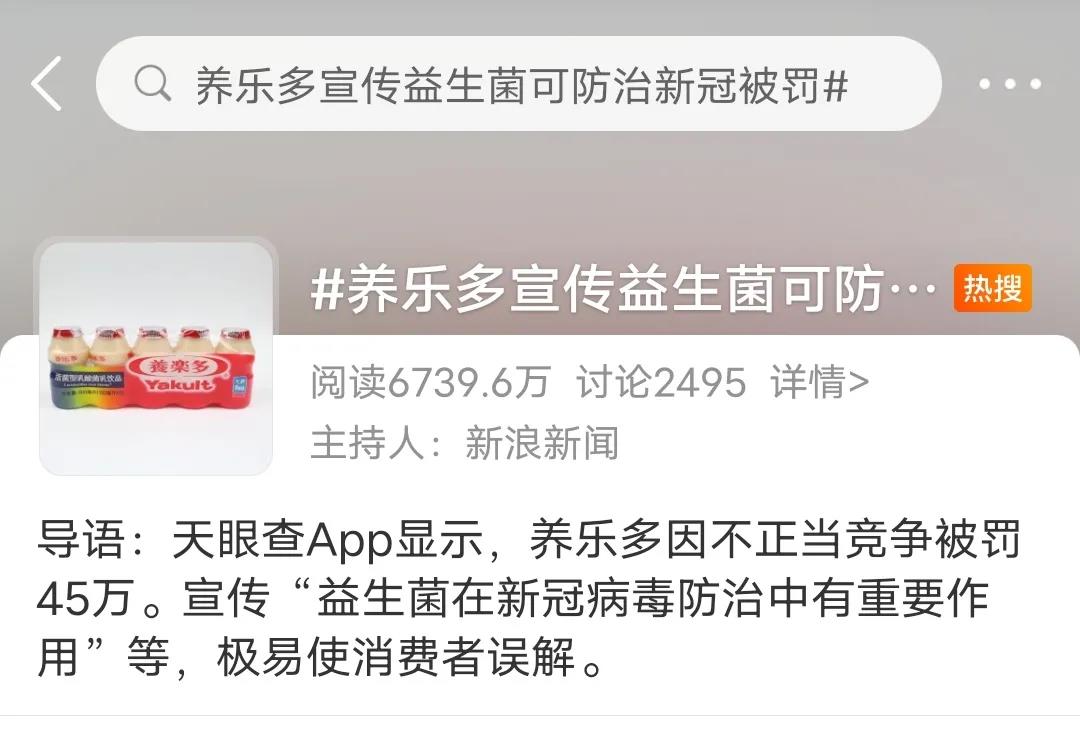Click the row of Yakult bottle caps
Screen dimensions: 1080x742
[153, 334]
